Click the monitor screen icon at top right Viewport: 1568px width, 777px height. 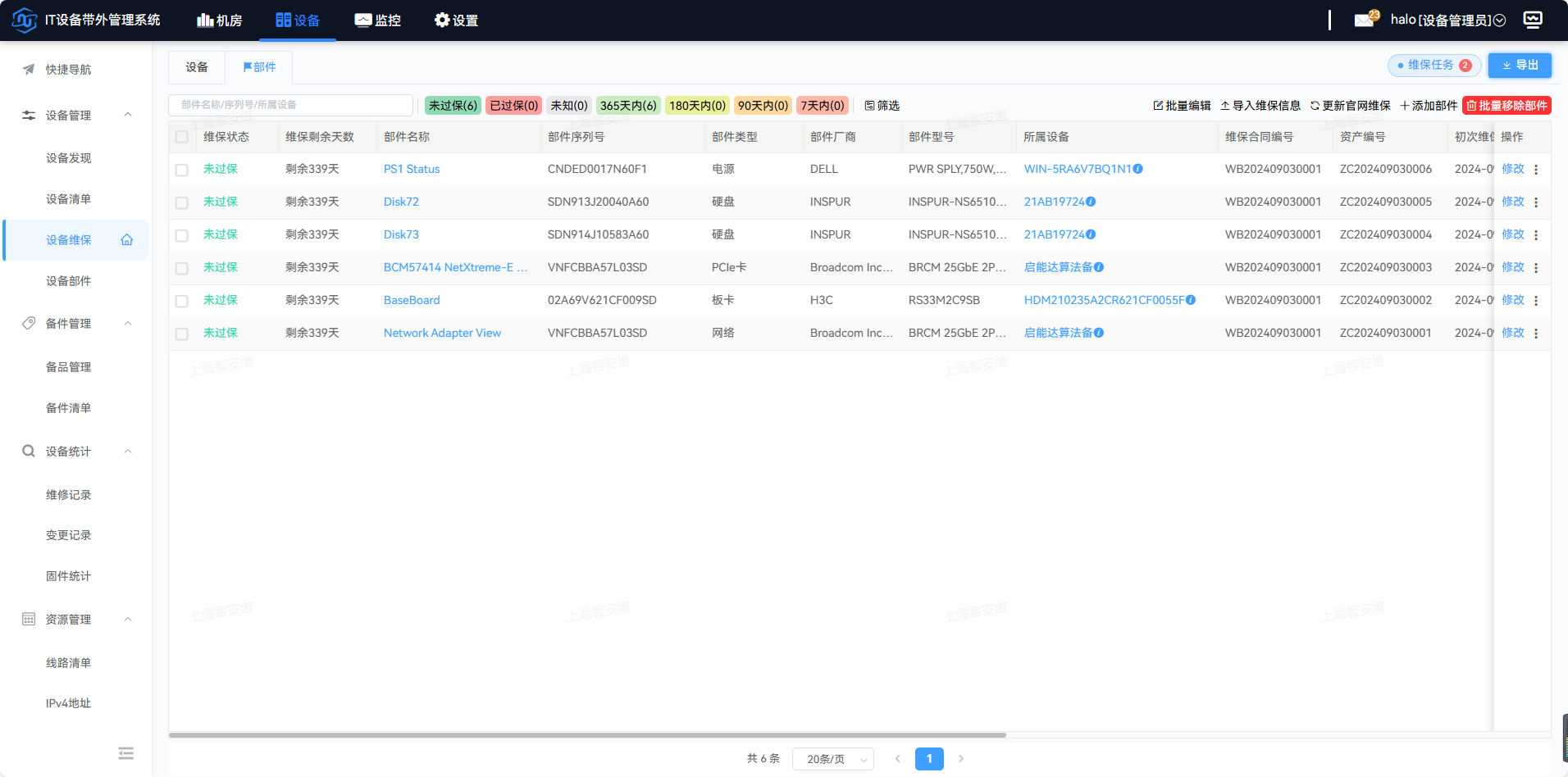[x=1533, y=20]
